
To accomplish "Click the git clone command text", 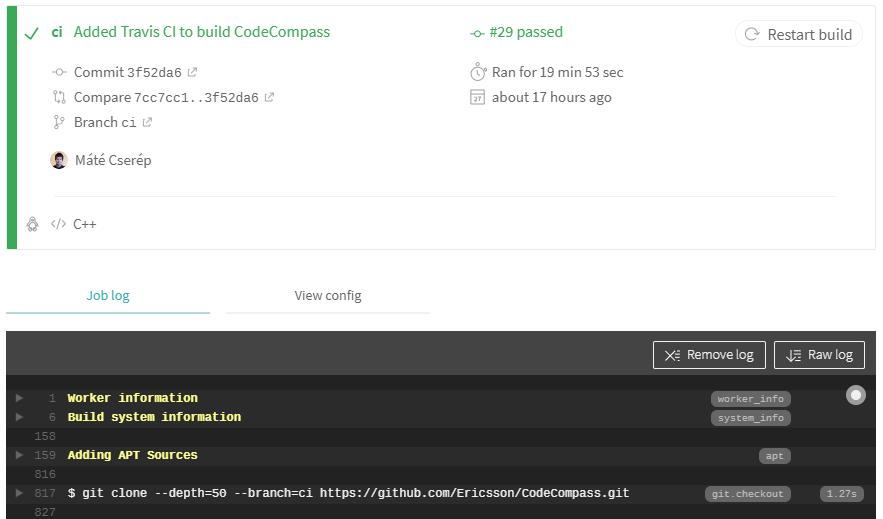I will click(x=348, y=493).
